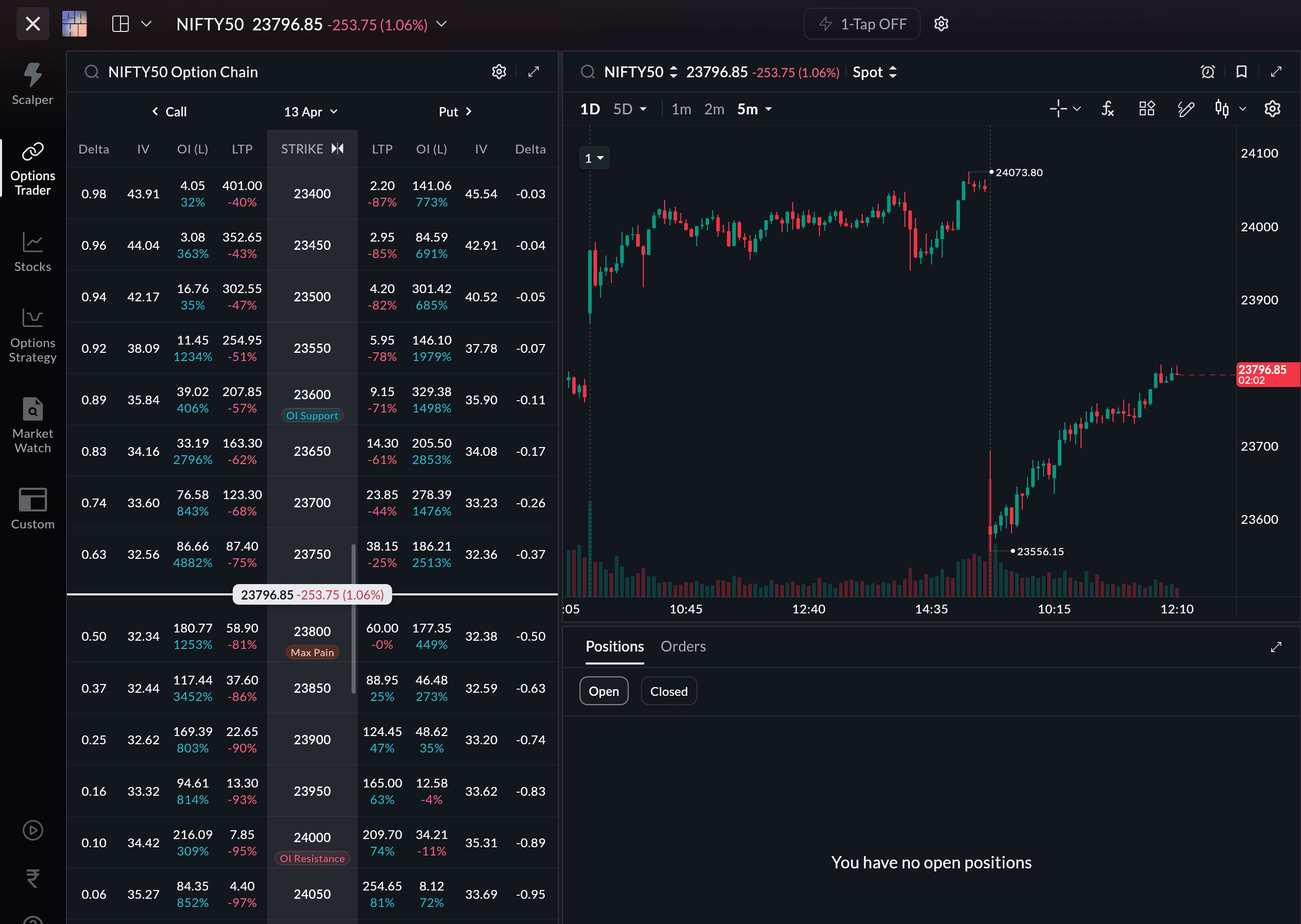
Task: Open Market Watch from sidebar
Action: tap(32, 424)
